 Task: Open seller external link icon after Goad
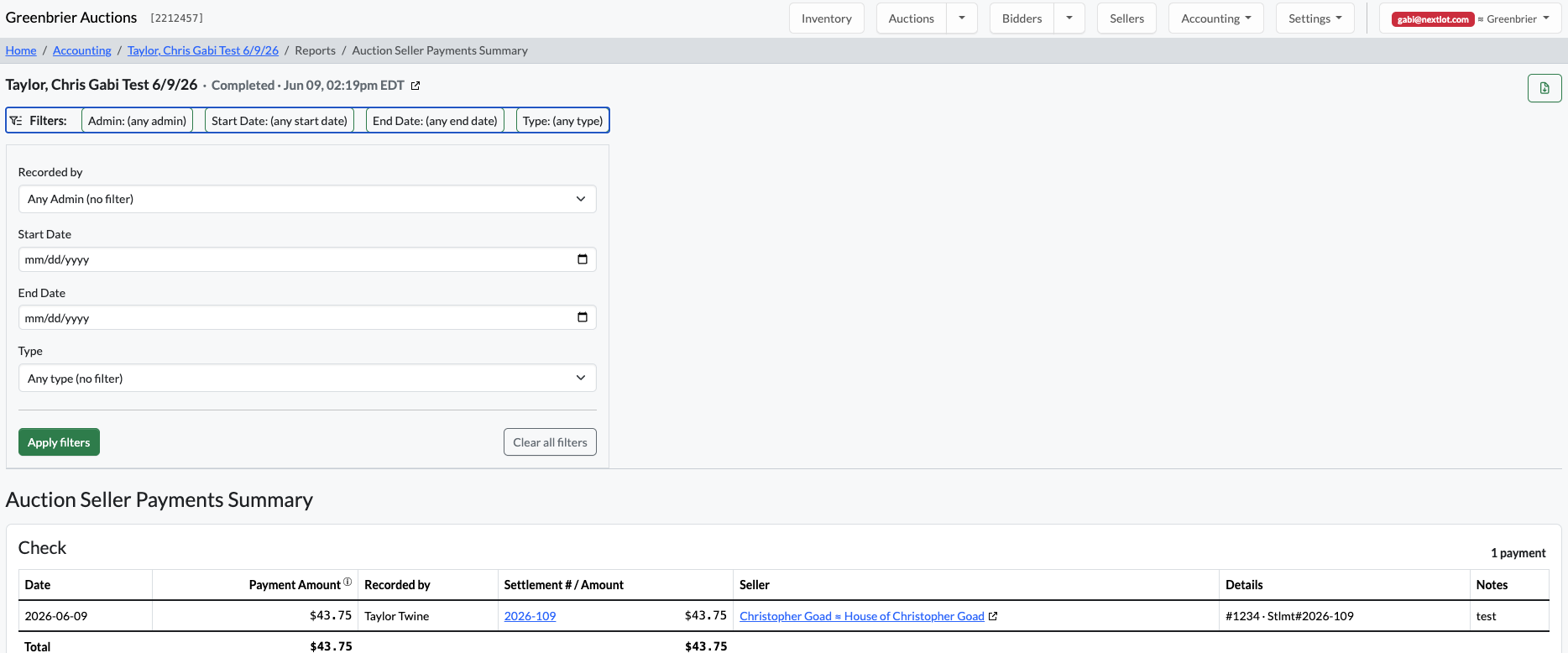click(x=993, y=616)
